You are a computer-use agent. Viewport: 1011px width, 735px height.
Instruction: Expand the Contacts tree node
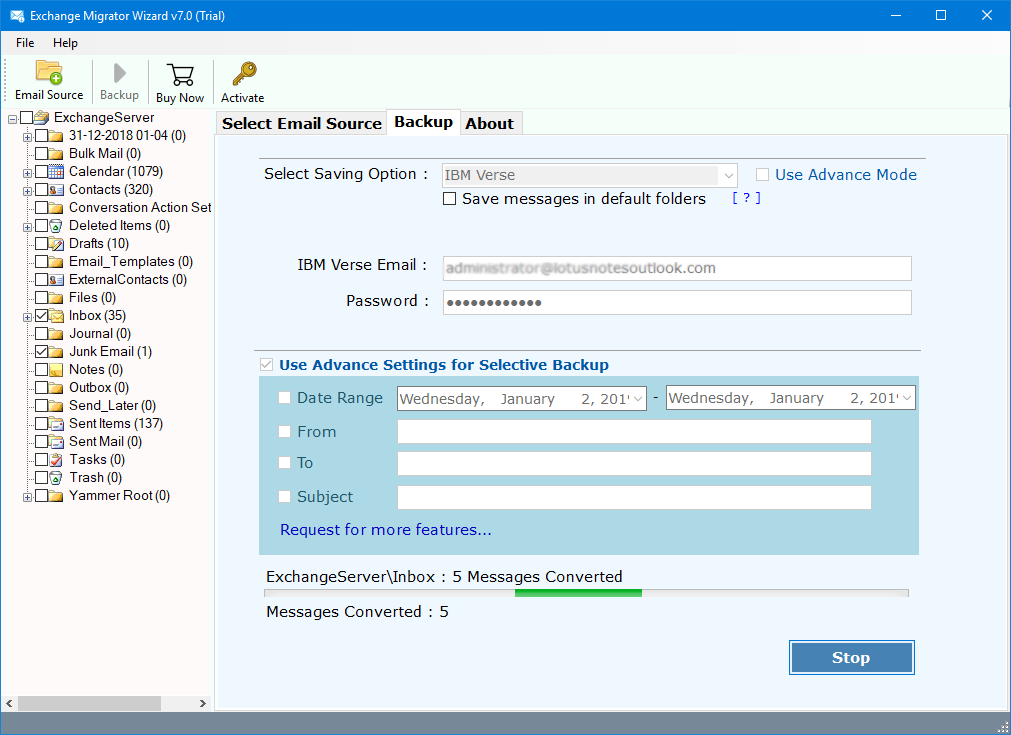point(27,191)
